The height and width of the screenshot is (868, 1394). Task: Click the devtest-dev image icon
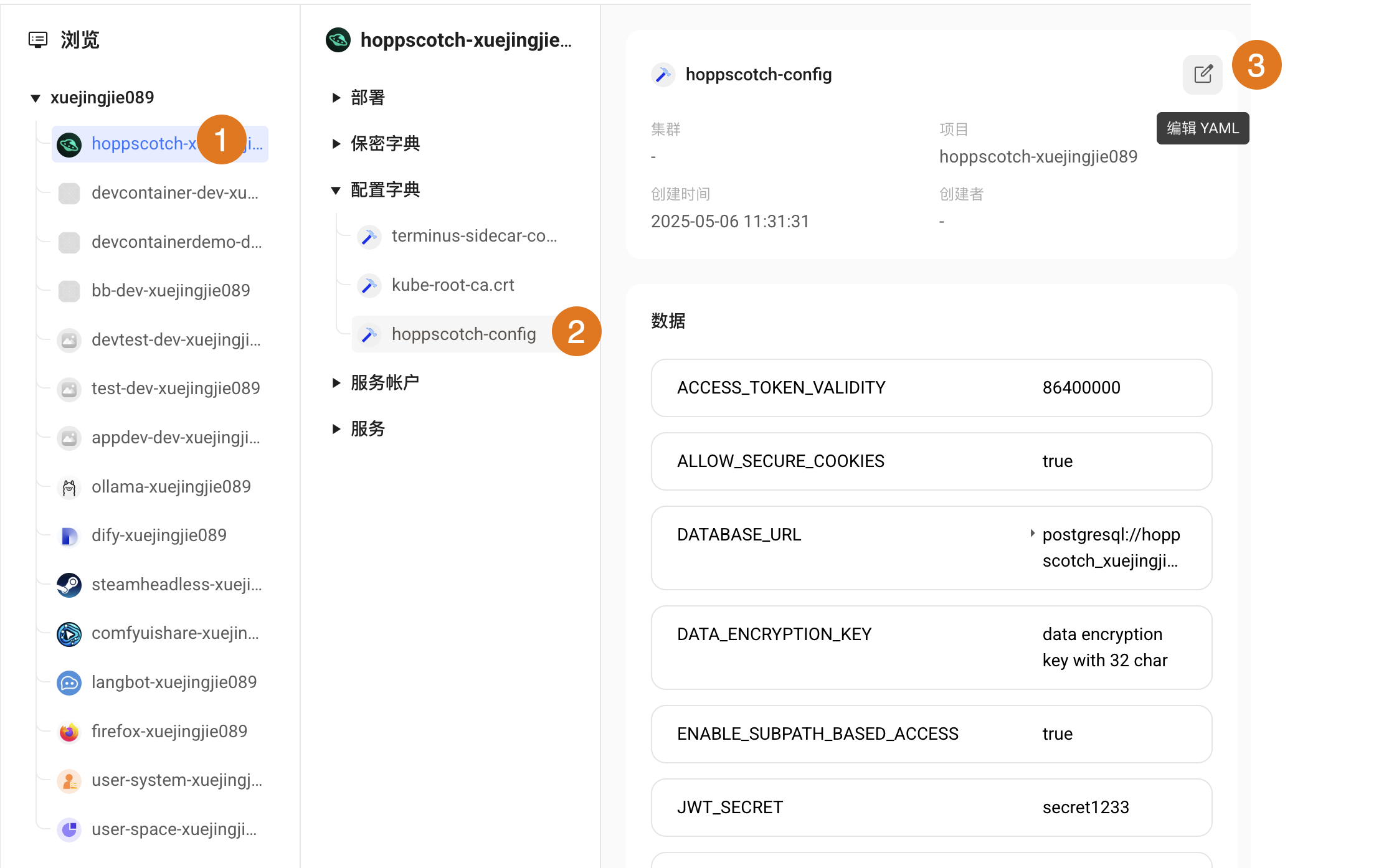[x=69, y=340]
